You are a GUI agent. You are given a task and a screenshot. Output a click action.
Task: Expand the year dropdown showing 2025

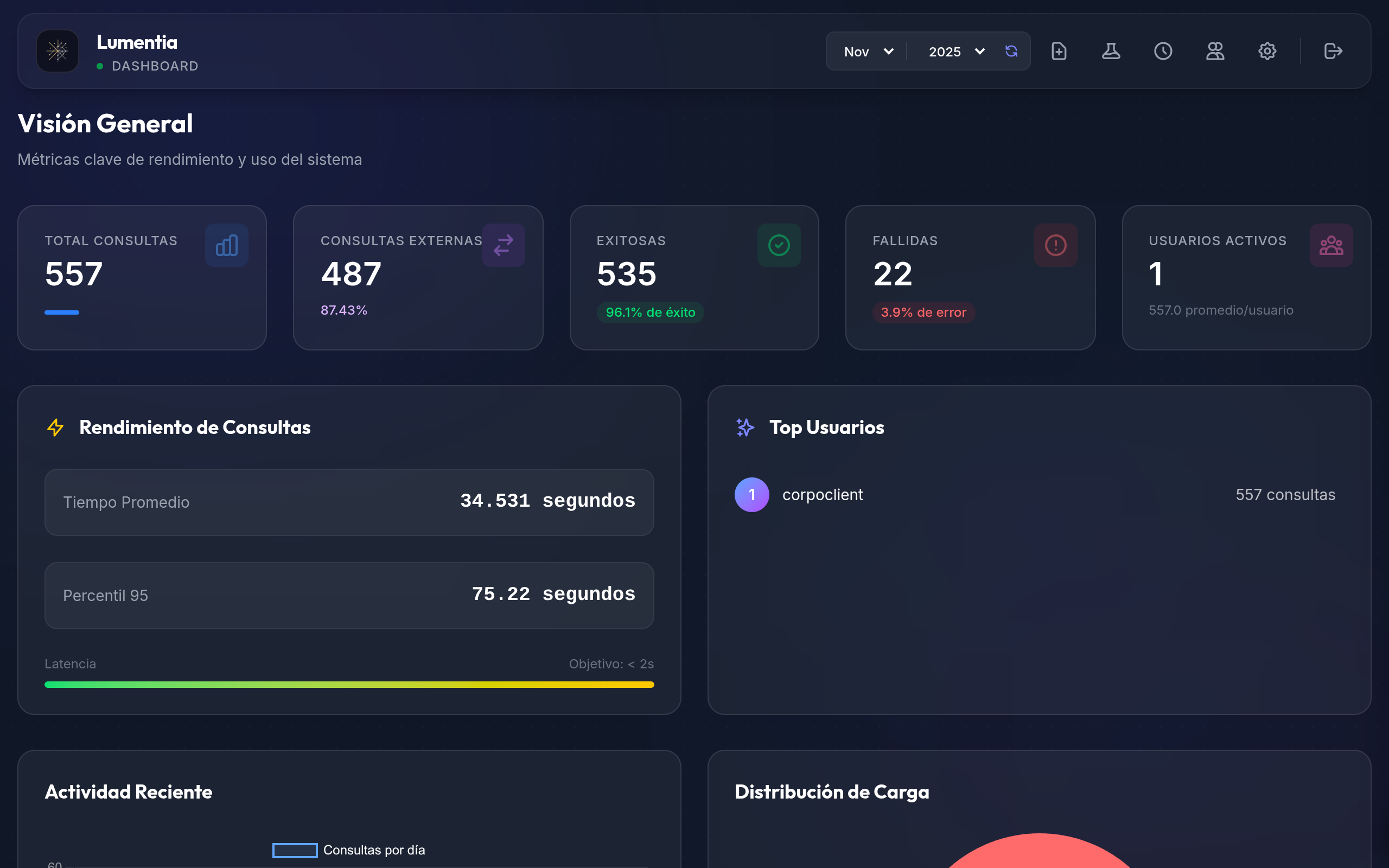click(x=954, y=51)
